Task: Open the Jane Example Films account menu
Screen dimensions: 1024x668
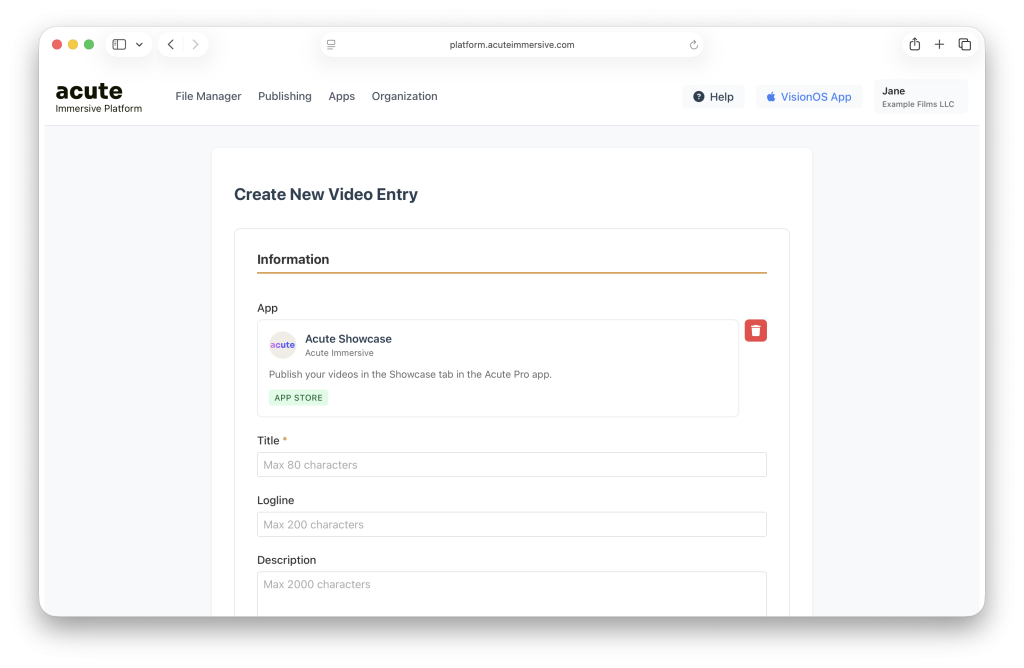Action: (x=920, y=97)
